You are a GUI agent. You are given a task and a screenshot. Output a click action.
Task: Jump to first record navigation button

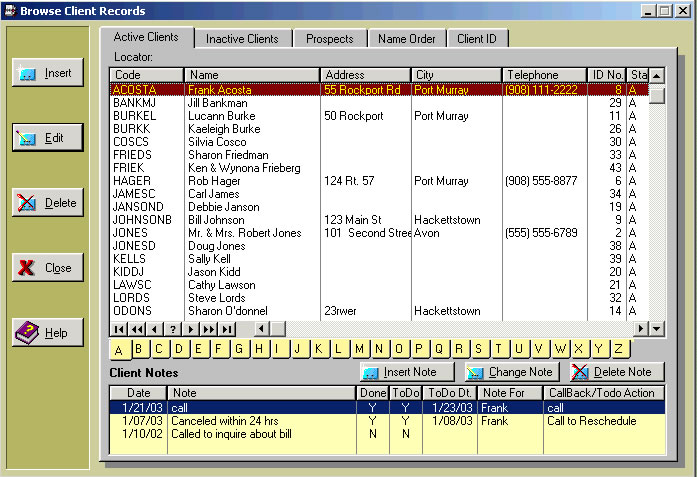click(120, 329)
